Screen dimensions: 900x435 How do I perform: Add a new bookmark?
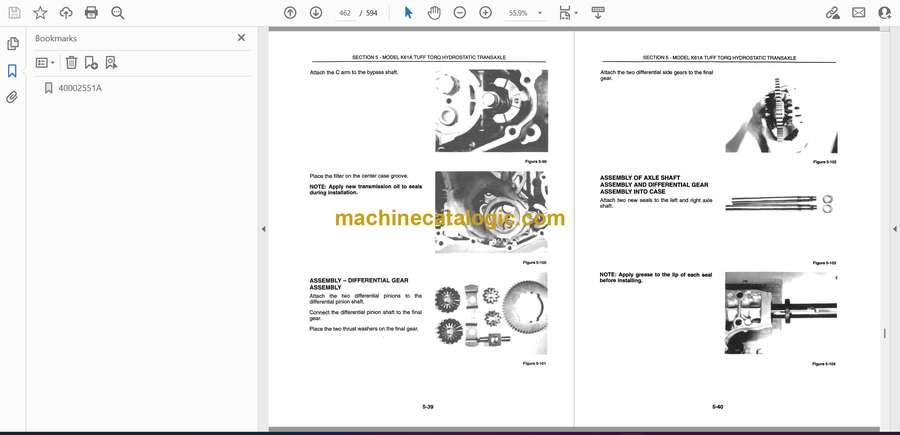click(91, 63)
